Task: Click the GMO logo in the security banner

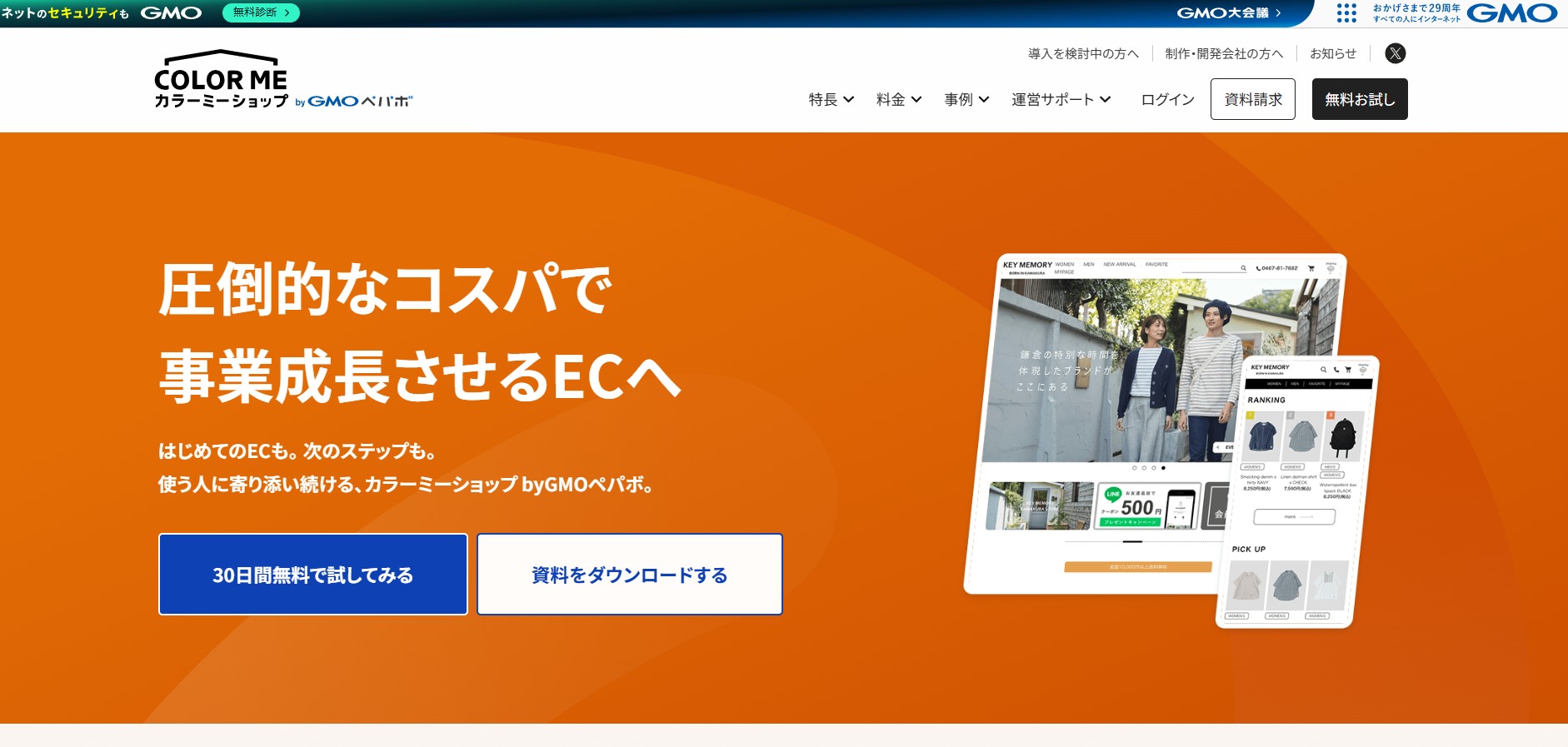Action: [171, 13]
